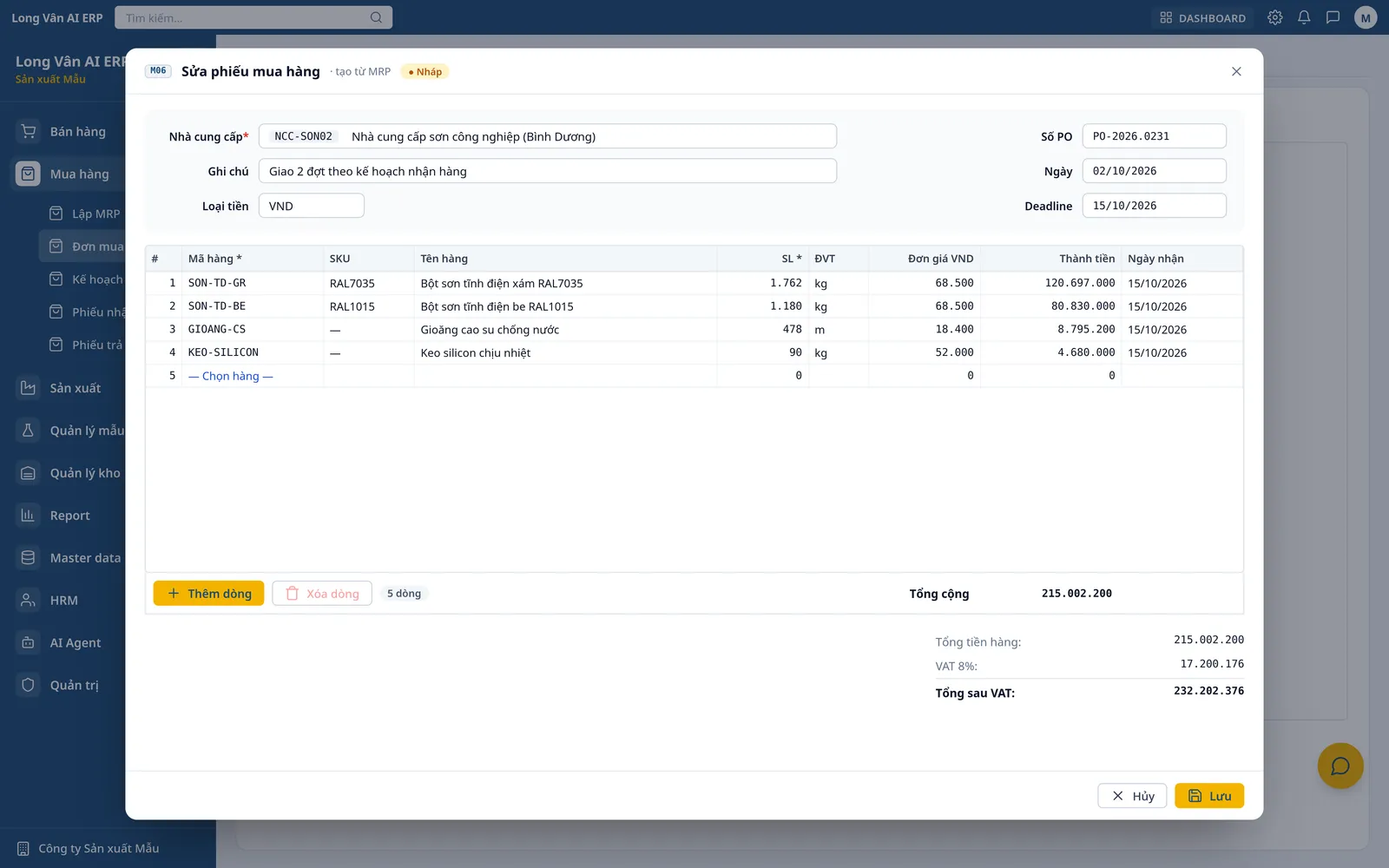Save the purchase order with Lưu
The image size is (1389, 868).
pyautogui.click(x=1209, y=796)
